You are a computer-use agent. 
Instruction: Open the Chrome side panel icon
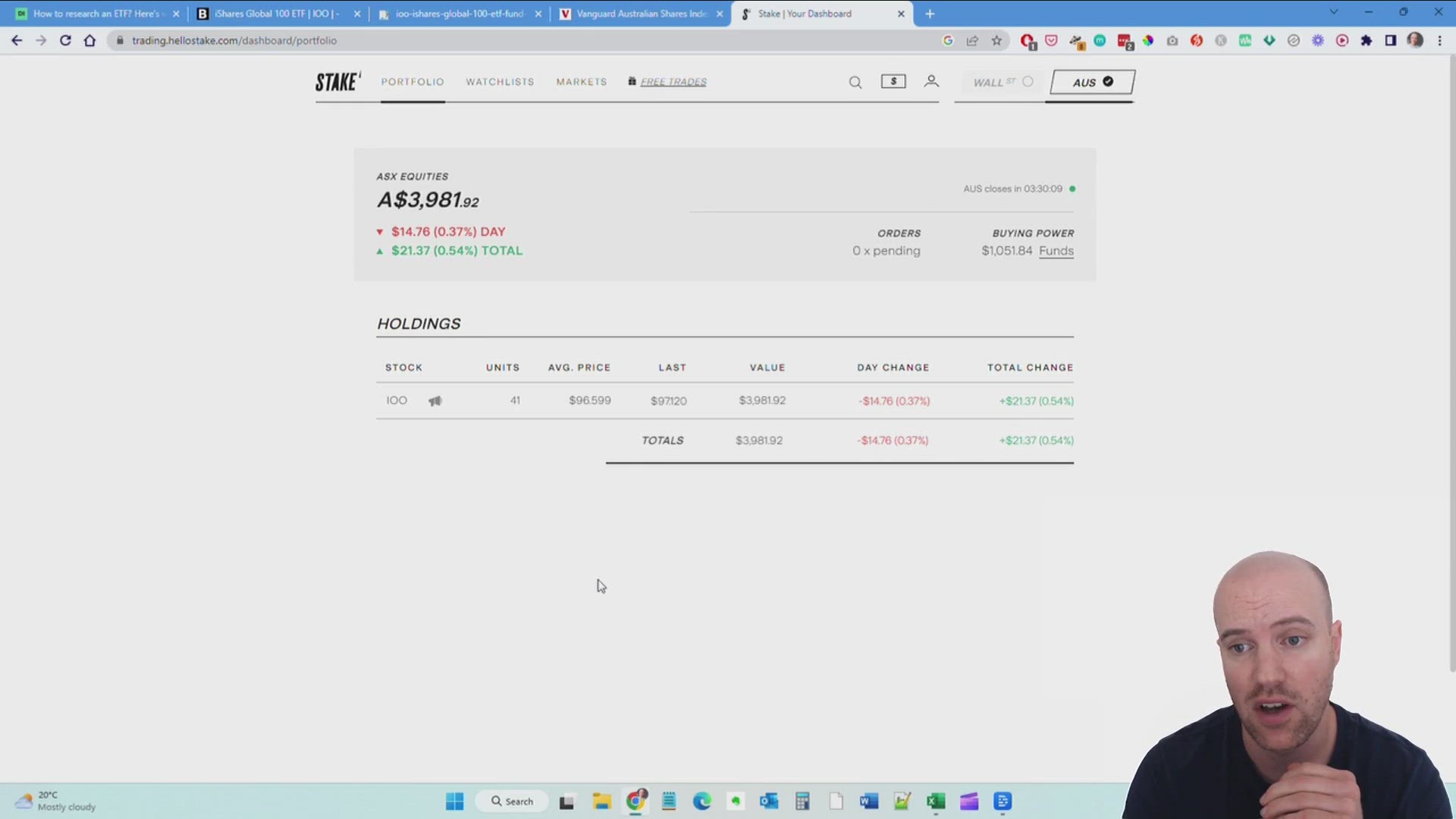click(1391, 41)
